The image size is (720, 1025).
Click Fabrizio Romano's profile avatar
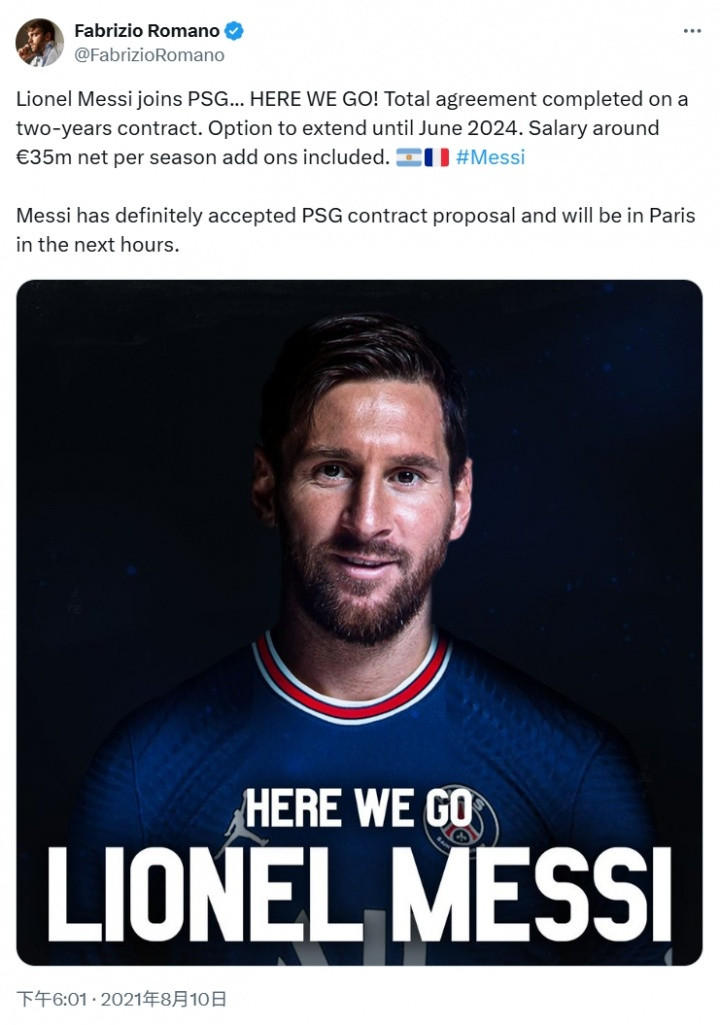pyautogui.click(x=40, y=42)
